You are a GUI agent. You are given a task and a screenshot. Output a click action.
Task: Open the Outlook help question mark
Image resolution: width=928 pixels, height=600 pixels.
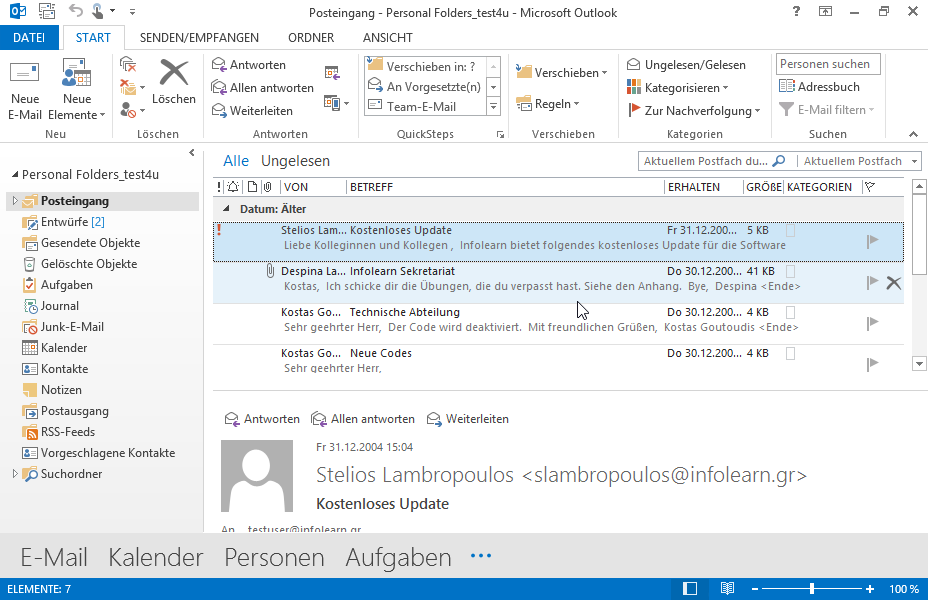pos(796,11)
